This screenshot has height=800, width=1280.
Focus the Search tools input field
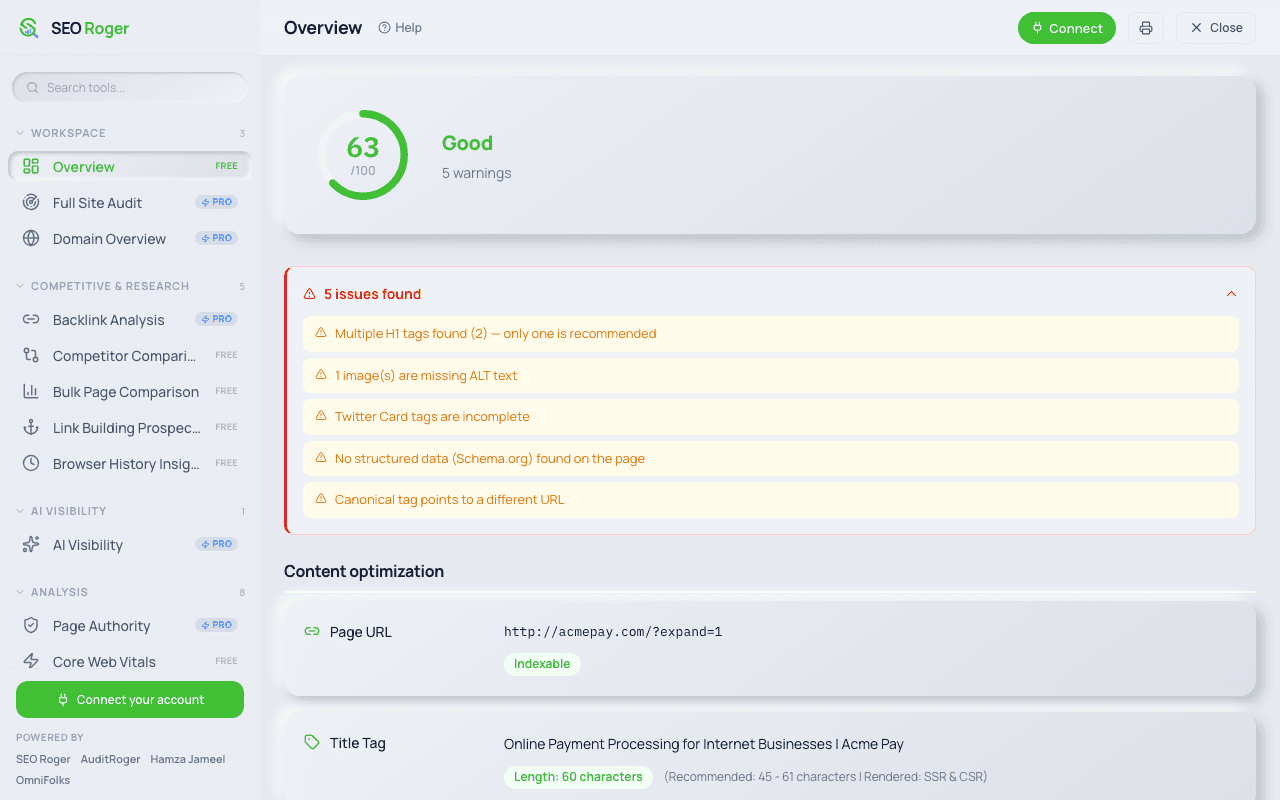(x=130, y=88)
